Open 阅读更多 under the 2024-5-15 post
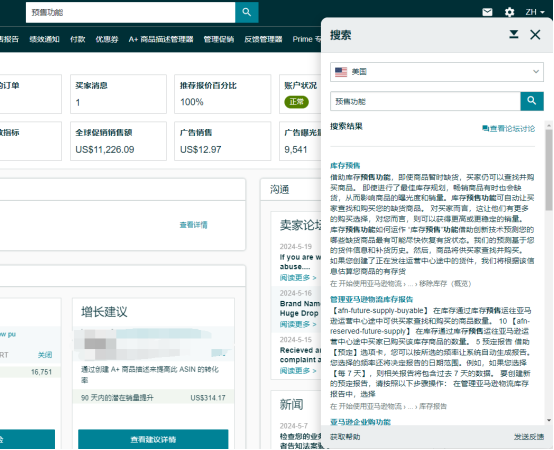 (x=298, y=371)
